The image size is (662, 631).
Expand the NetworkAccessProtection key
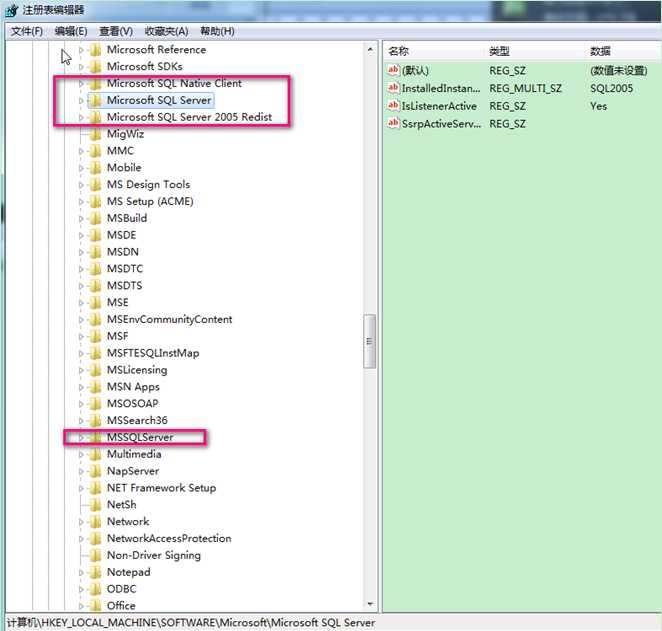(81, 539)
